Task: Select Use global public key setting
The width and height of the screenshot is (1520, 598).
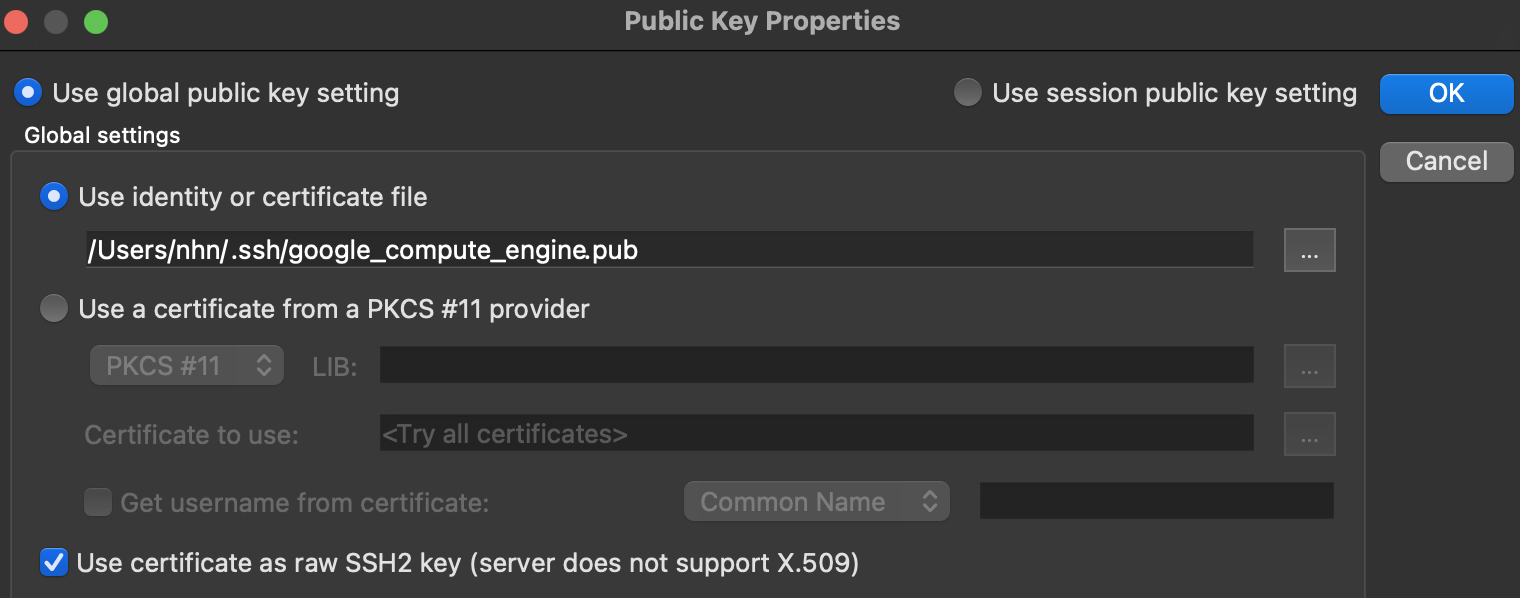Action: pyautogui.click(x=28, y=93)
